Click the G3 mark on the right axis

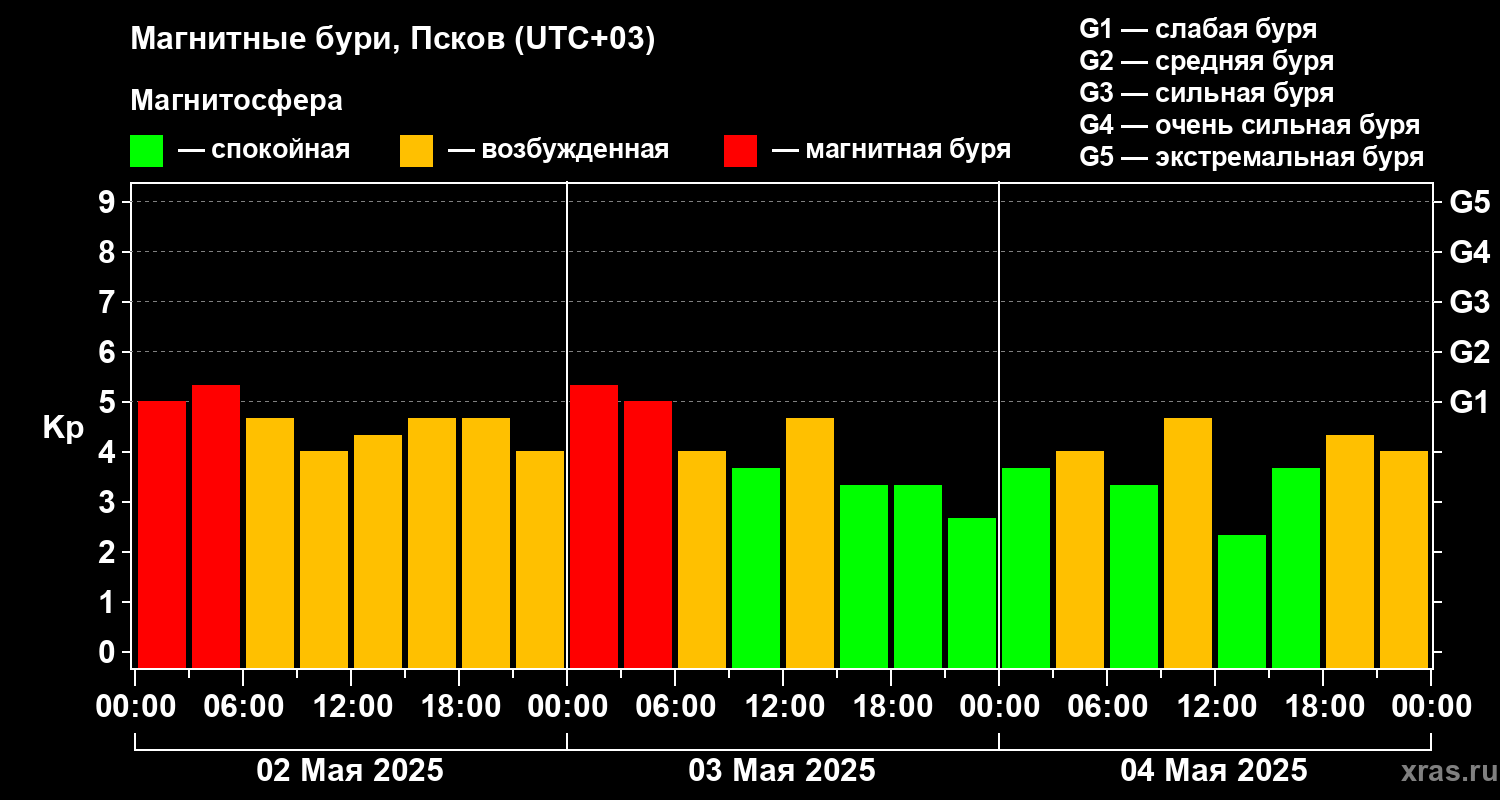point(1469,302)
